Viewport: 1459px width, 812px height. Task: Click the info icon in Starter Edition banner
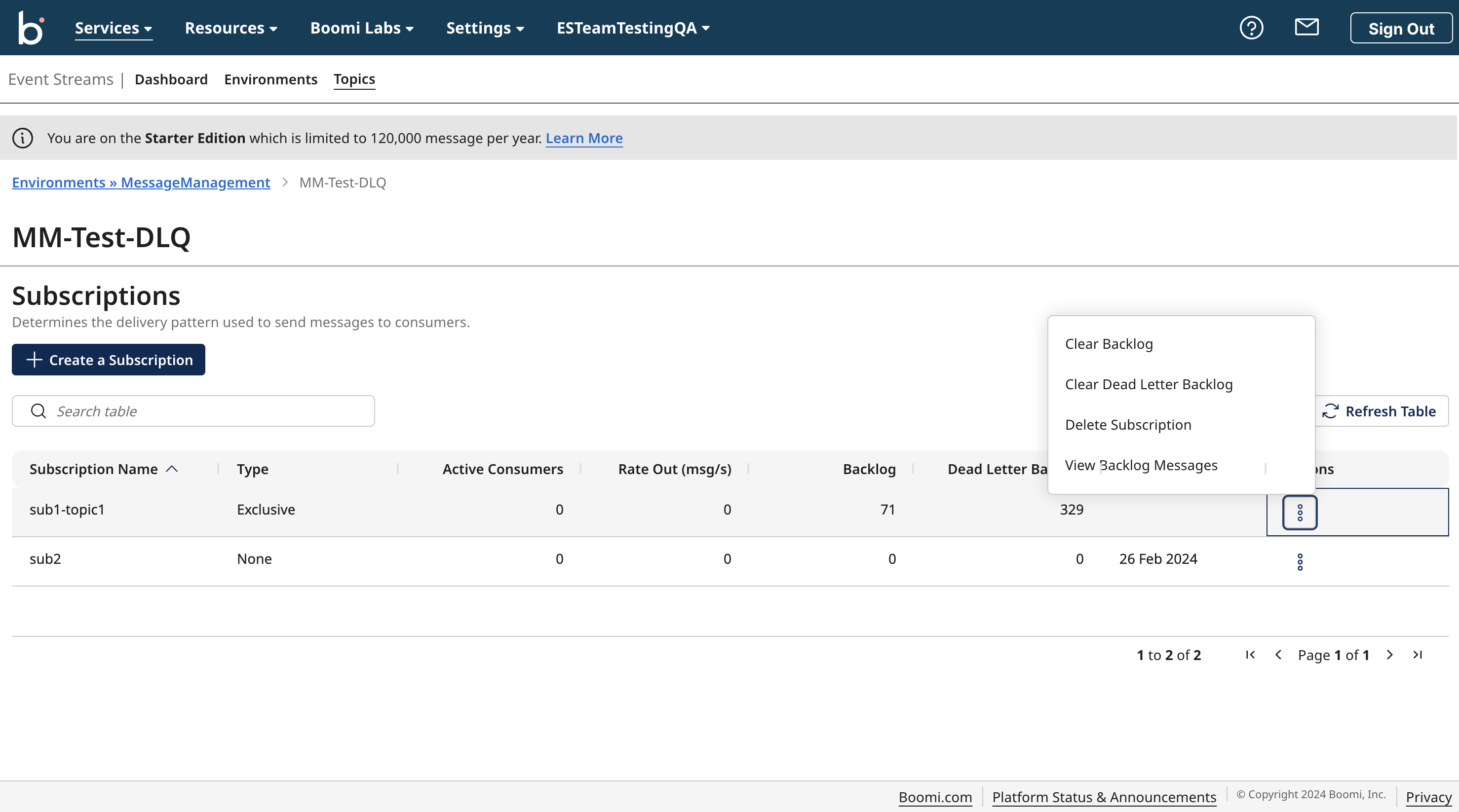pos(23,138)
